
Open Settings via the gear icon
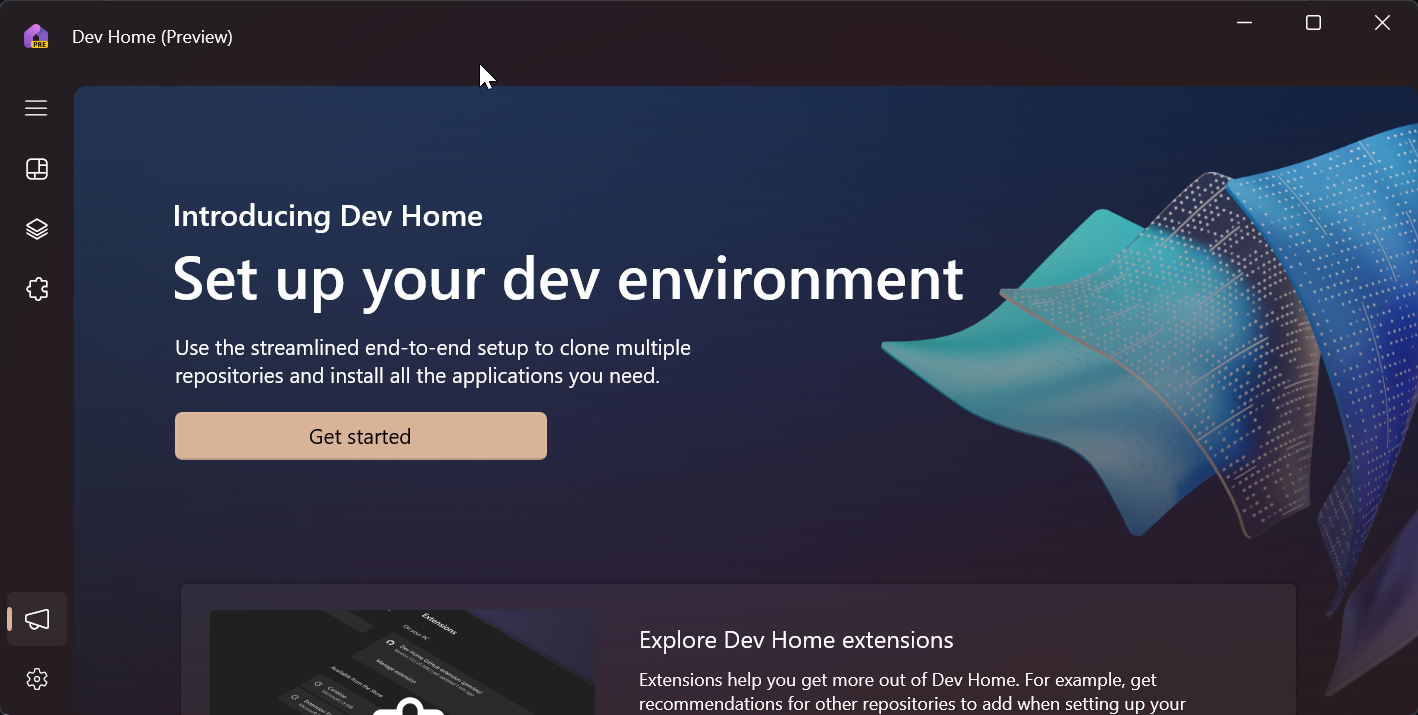[37, 679]
